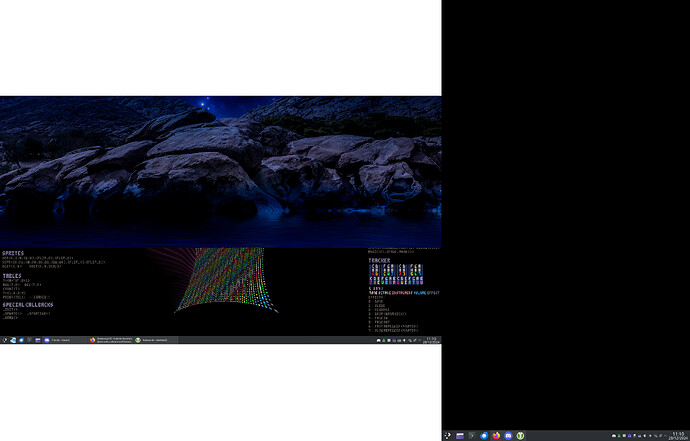This screenshot has width=690, height=441.
Task: Expand hidden tray icons on right screen's taskbar
Action: (665, 436)
